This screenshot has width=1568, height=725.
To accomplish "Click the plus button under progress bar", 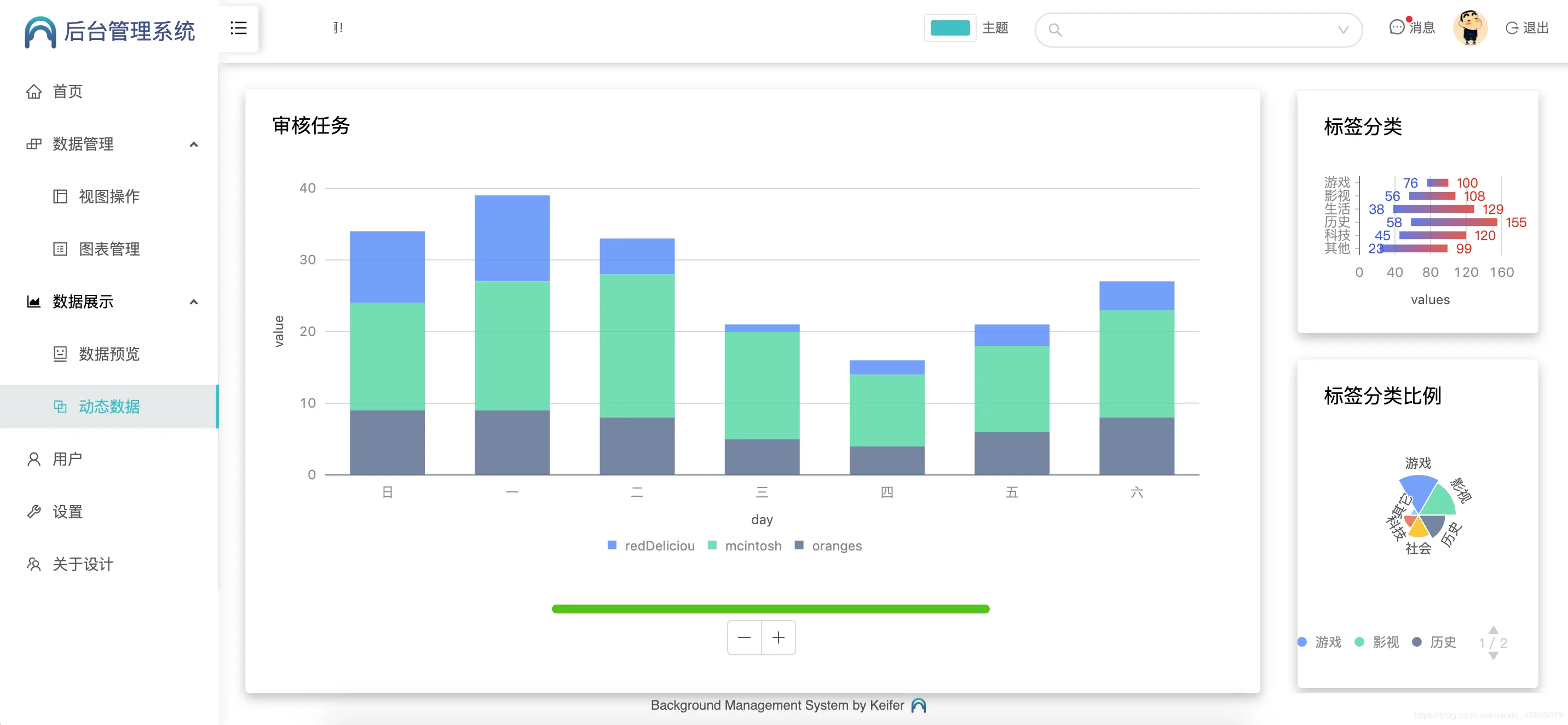I will (778, 637).
